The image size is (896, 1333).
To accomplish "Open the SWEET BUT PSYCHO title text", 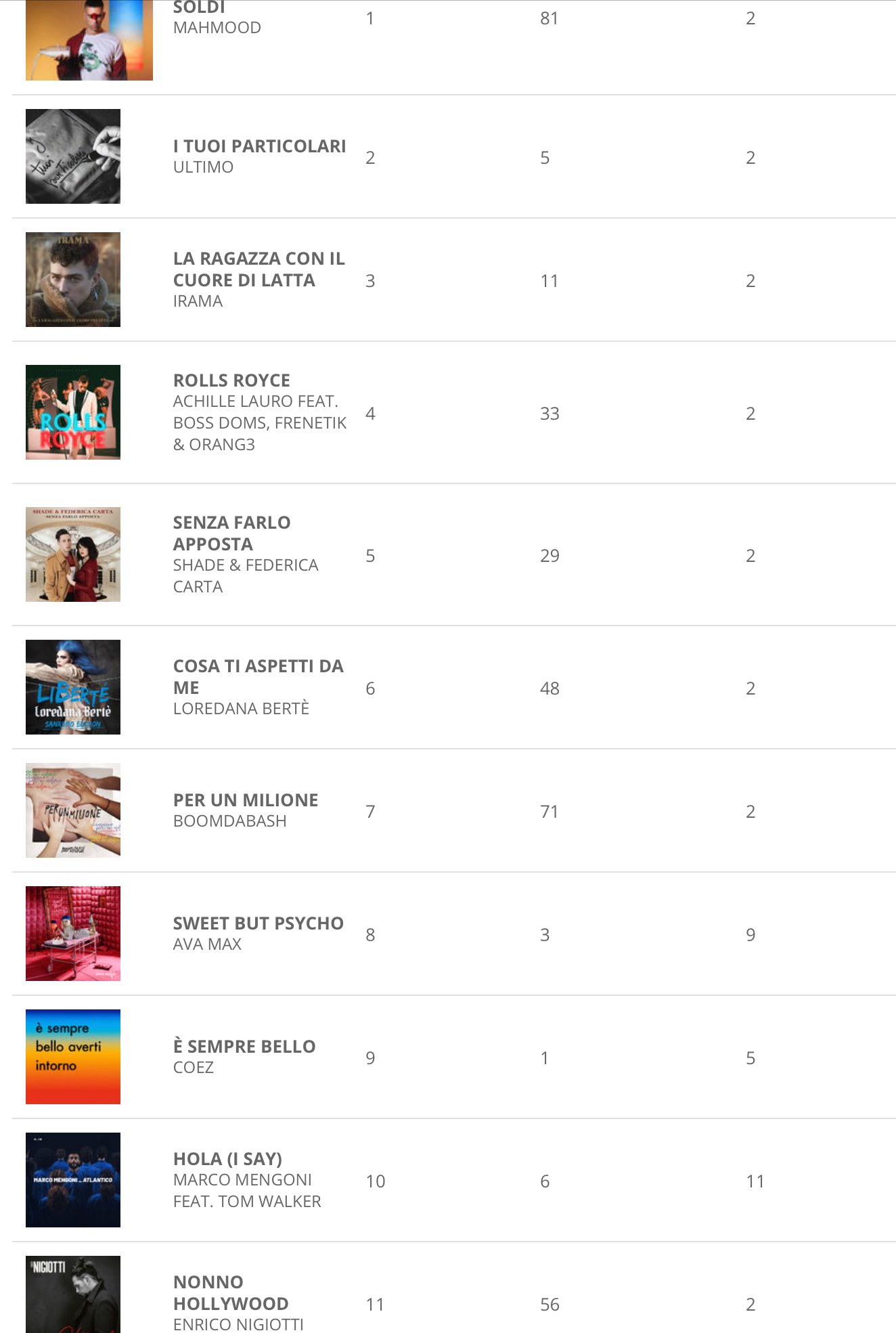I will (x=258, y=923).
